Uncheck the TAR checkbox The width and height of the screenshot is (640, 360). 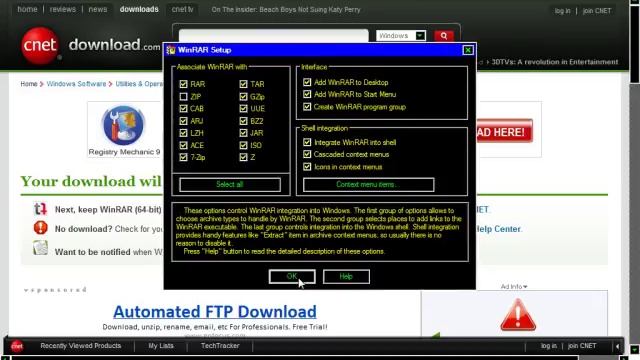(x=244, y=84)
